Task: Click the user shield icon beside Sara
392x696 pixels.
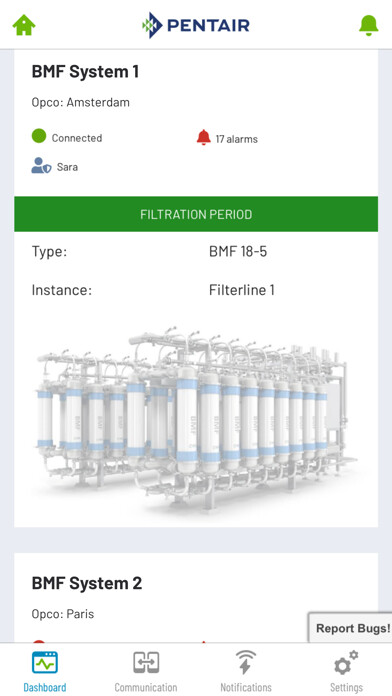Action: pos(41,166)
